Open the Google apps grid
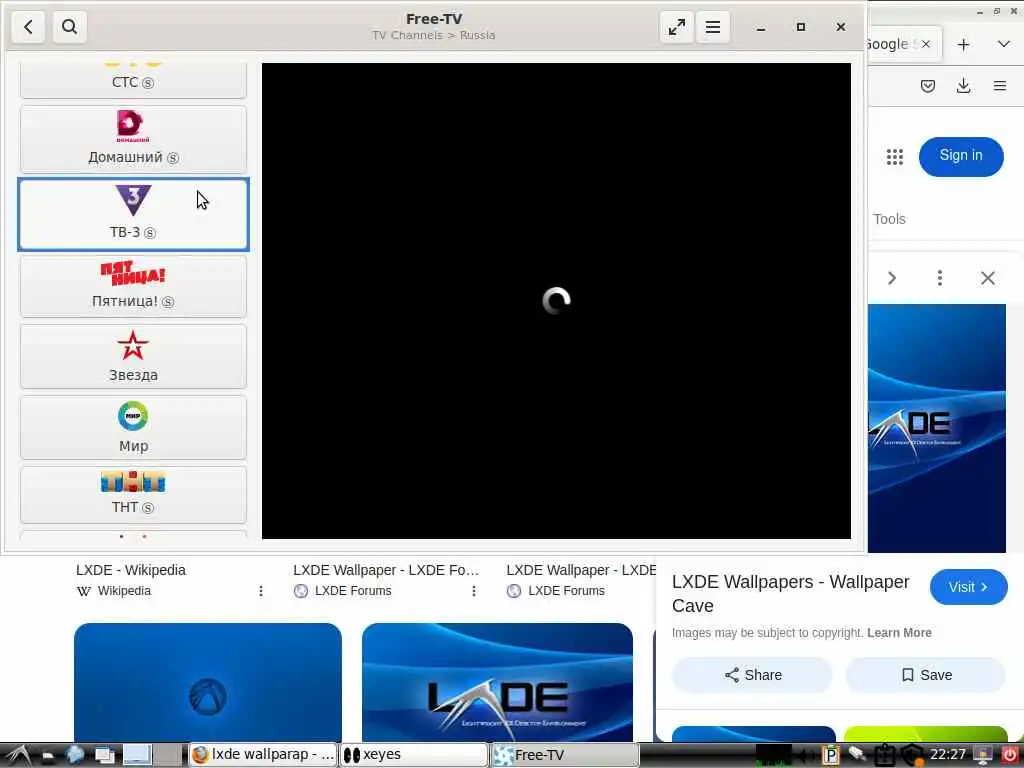This screenshot has height=768, width=1024. [895, 157]
